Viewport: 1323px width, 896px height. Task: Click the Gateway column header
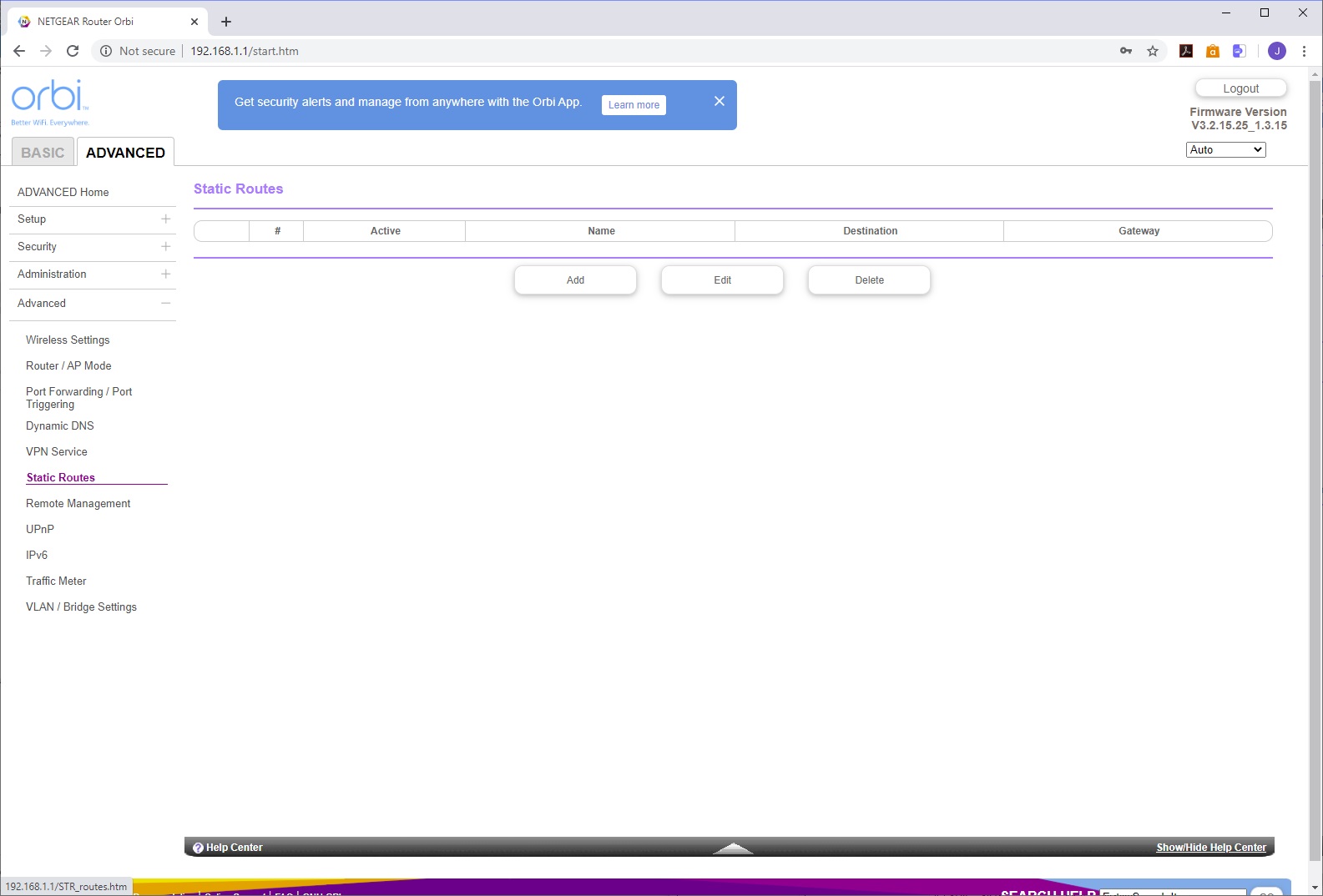[1139, 231]
